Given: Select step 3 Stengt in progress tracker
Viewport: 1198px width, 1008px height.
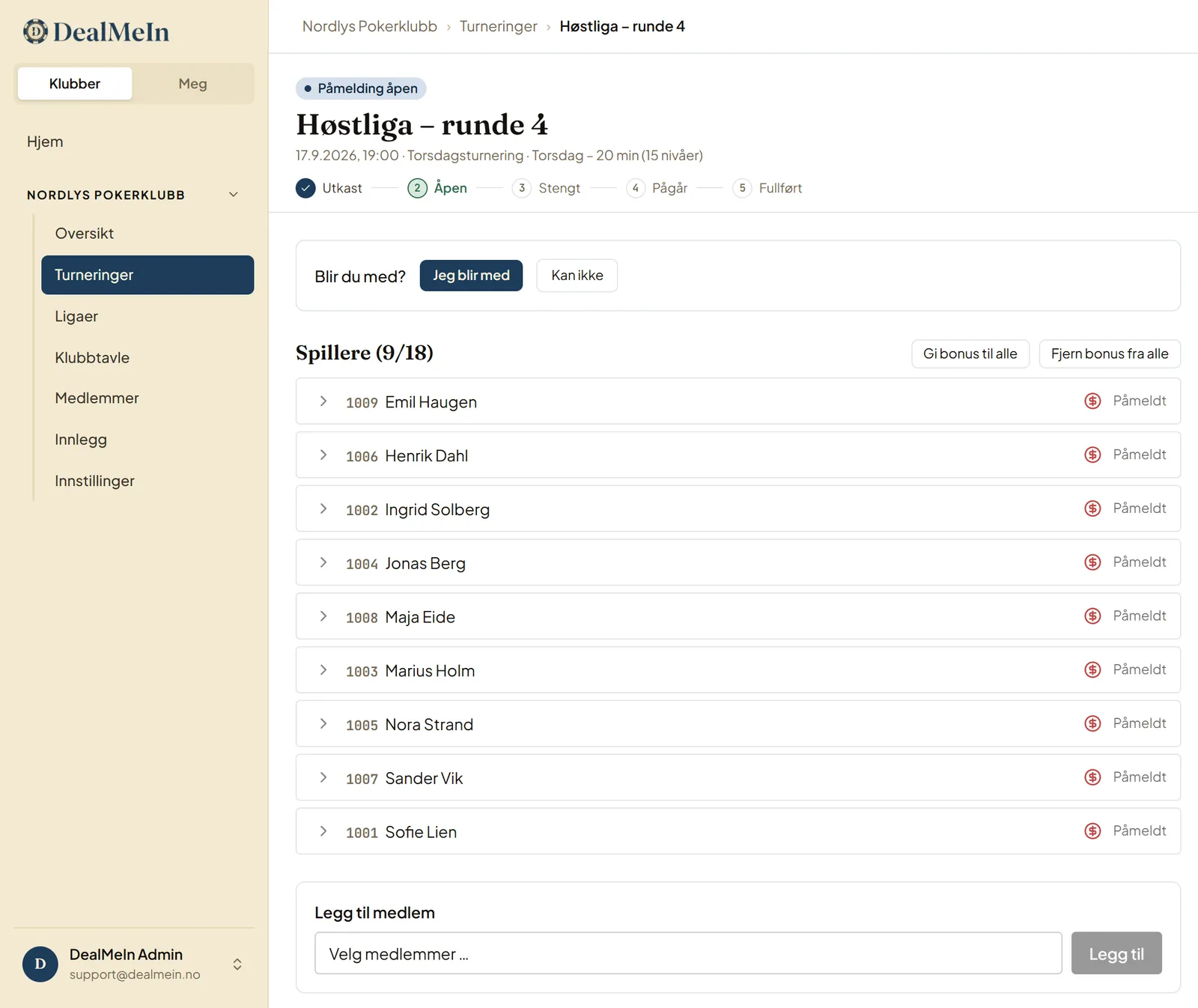Looking at the screenshot, I should point(547,188).
